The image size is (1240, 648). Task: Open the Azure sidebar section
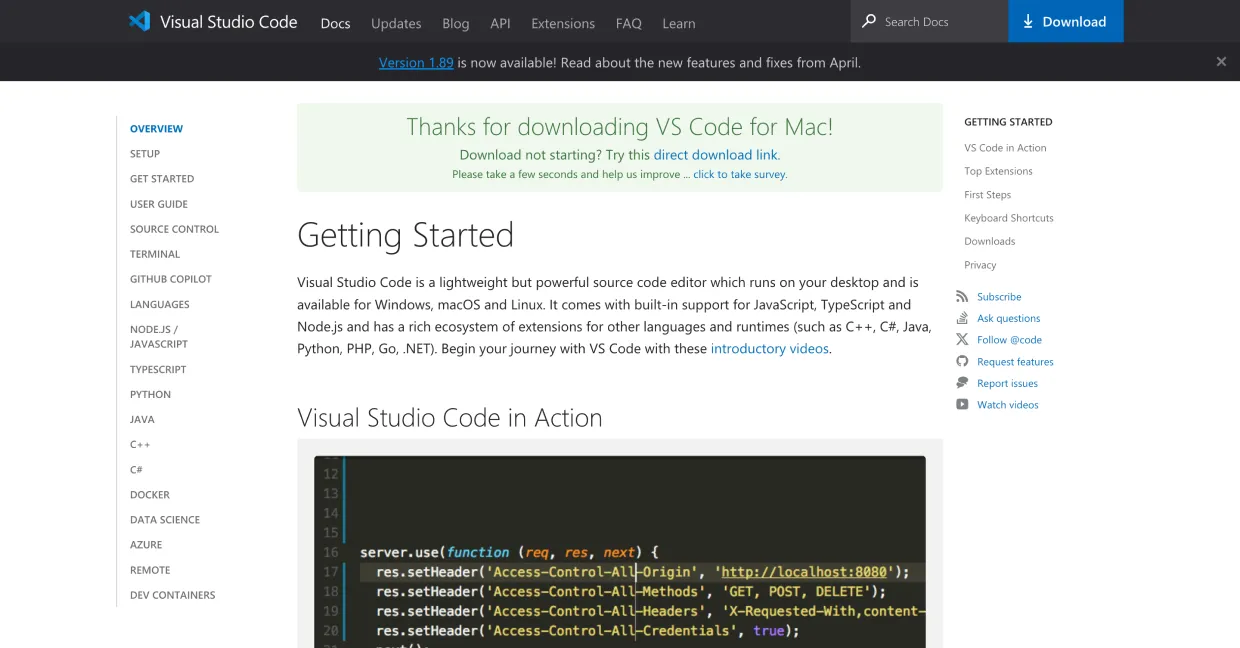[146, 545]
